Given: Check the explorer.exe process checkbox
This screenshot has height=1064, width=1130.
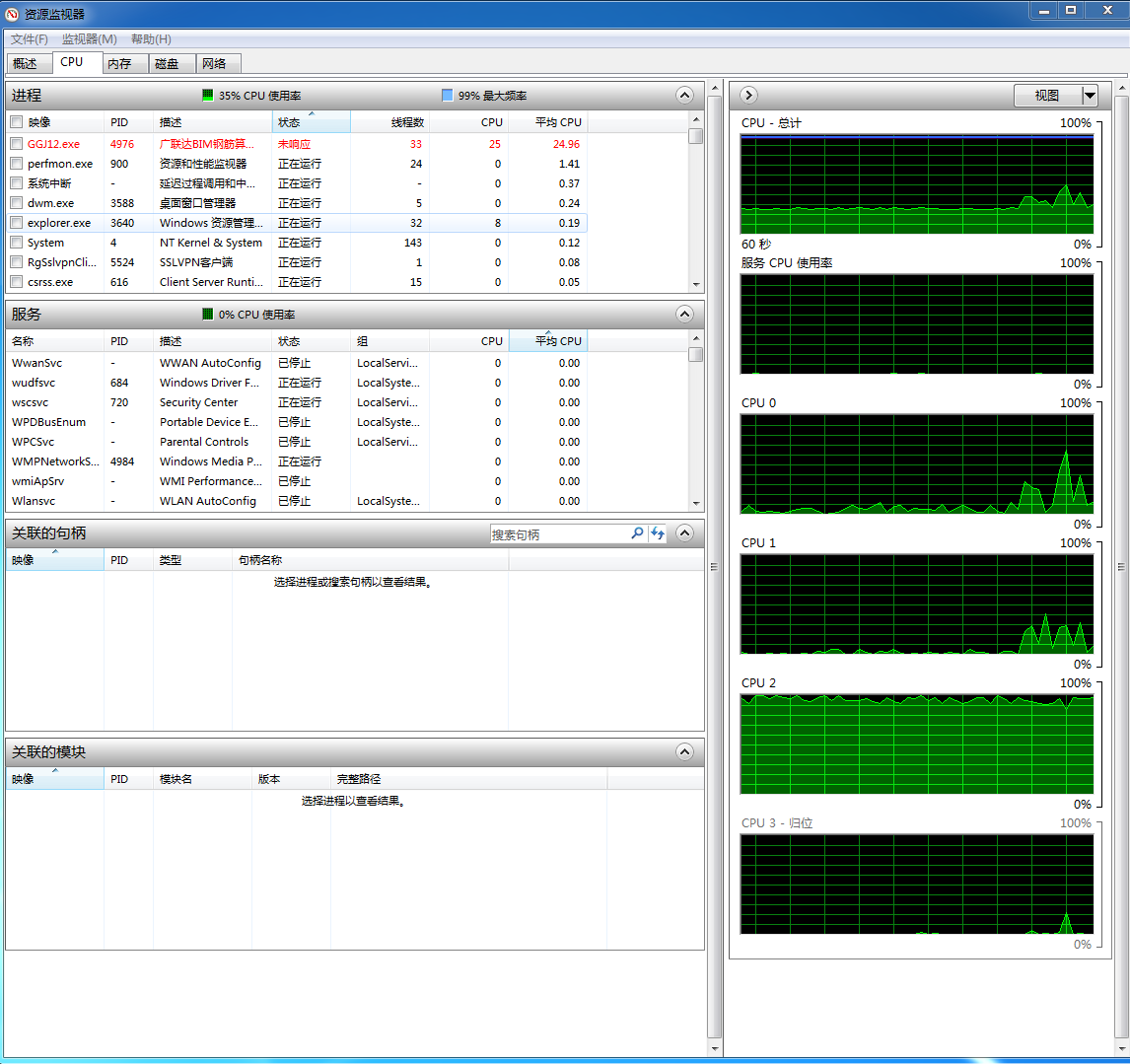Looking at the screenshot, I should pos(17,223).
